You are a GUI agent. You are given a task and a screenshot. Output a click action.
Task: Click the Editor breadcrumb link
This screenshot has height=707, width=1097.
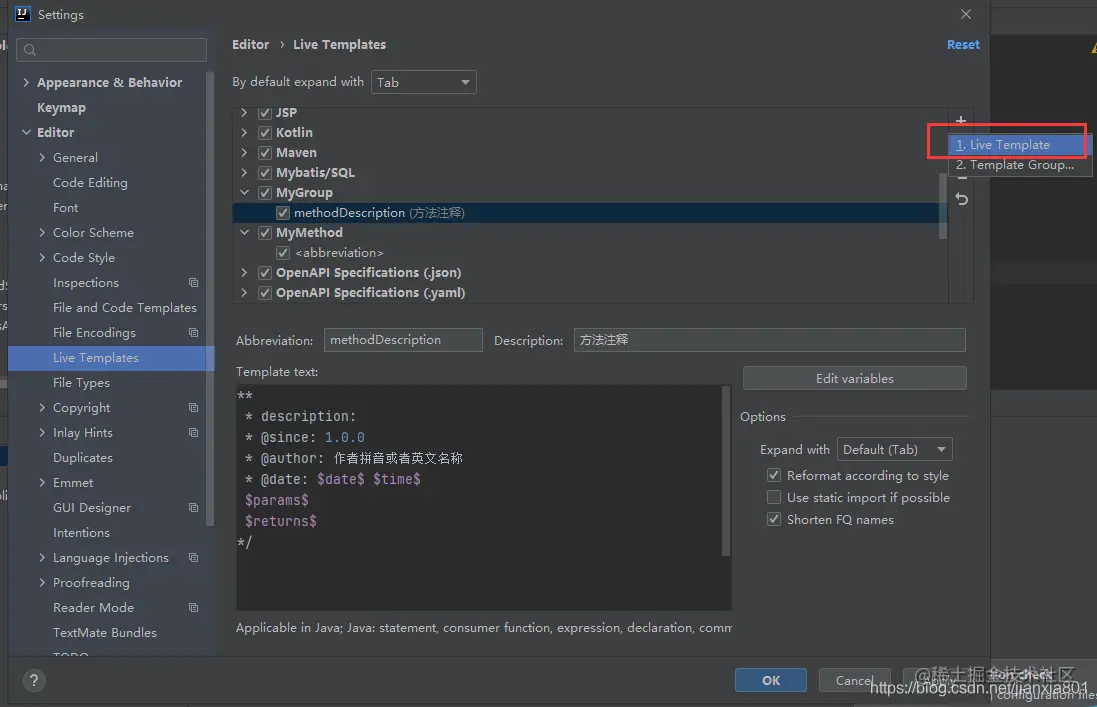(x=250, y=44)
